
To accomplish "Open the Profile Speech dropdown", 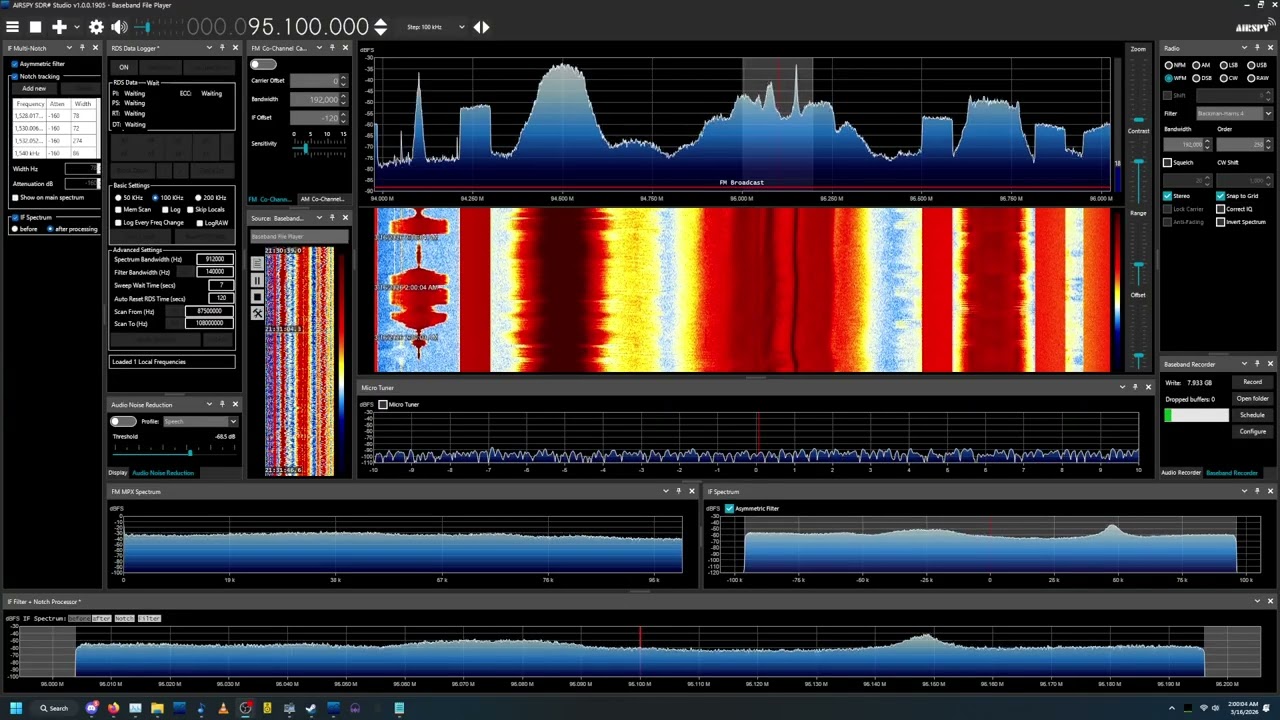I will click(200, 421).
